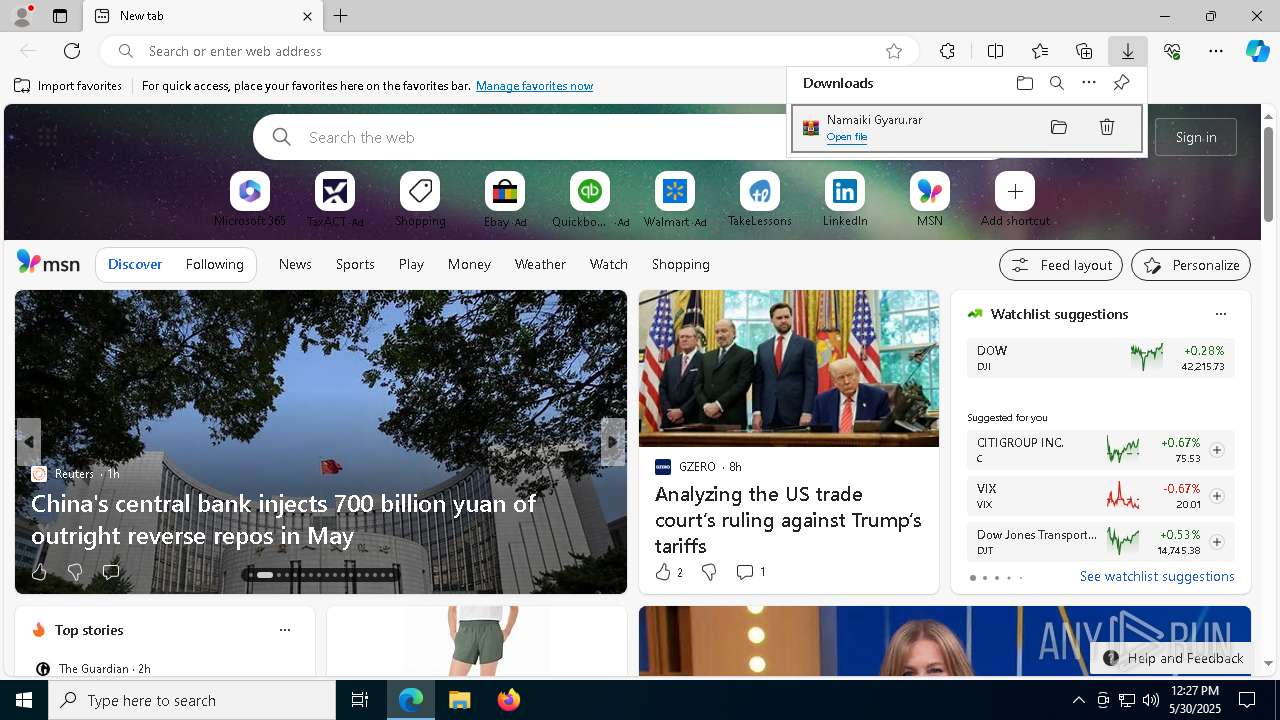Click Open file under Namaiki Gyaru.rar

(847, 137)
